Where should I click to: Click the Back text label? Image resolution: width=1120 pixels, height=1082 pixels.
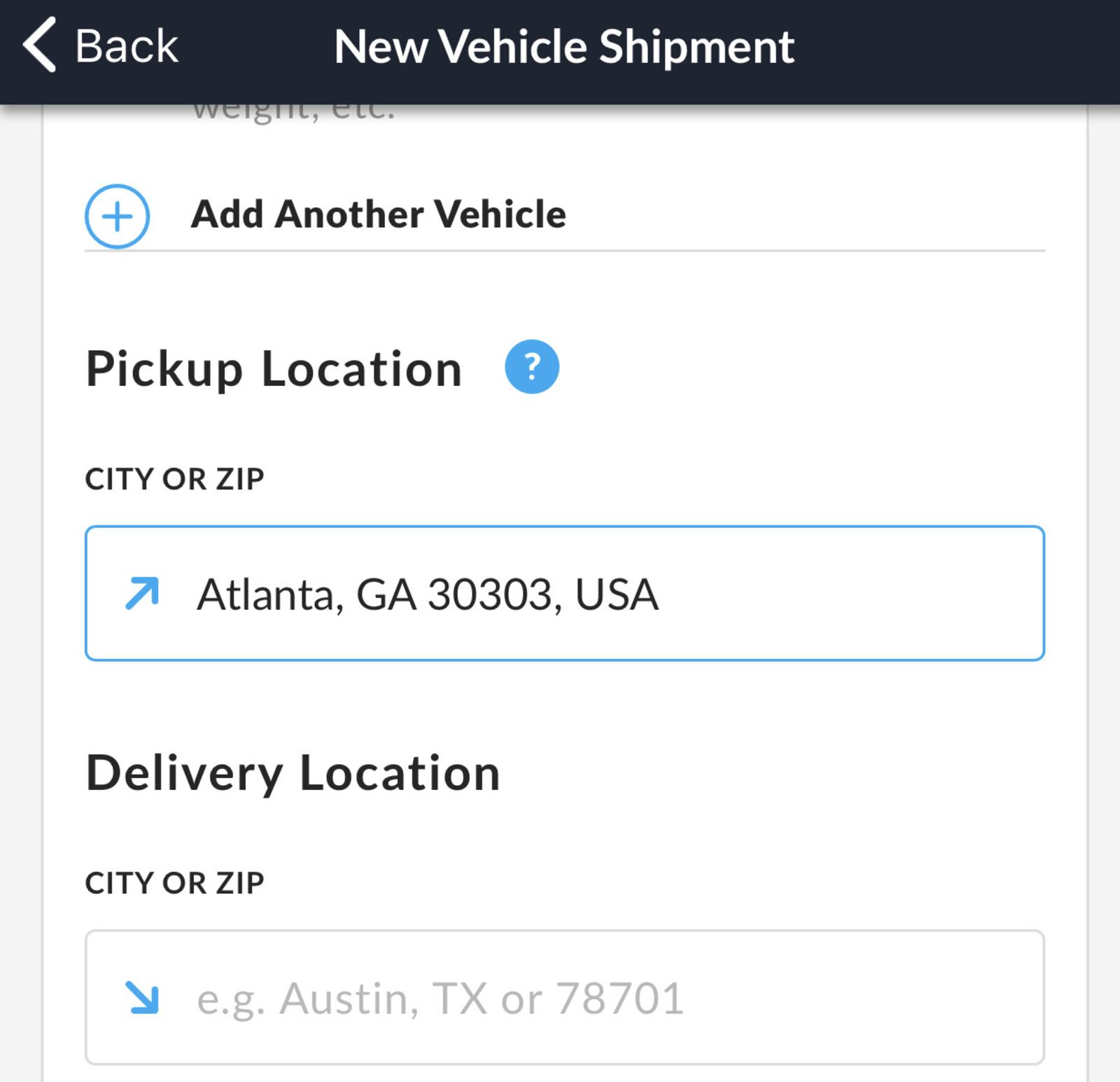126,46
